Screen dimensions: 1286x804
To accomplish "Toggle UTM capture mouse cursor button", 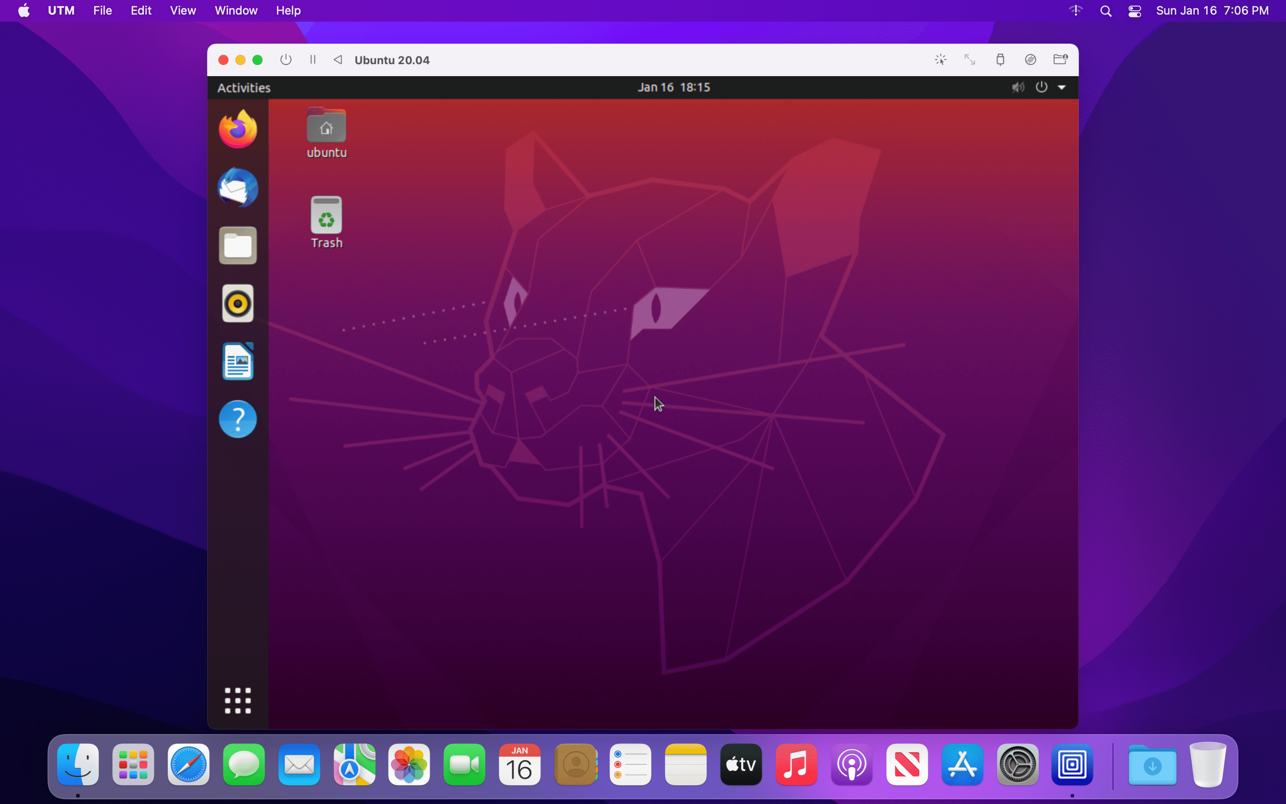I will tap(940, 60).
